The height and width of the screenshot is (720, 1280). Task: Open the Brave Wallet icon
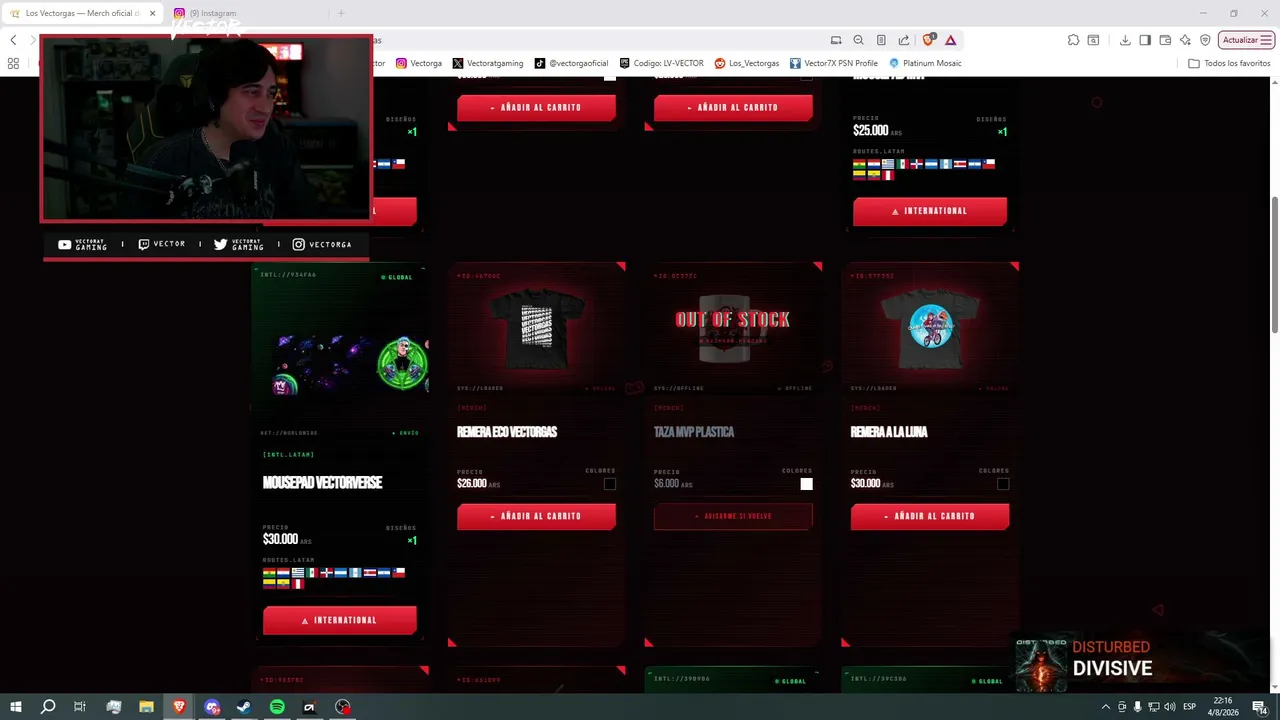[x=1165, y=40]
